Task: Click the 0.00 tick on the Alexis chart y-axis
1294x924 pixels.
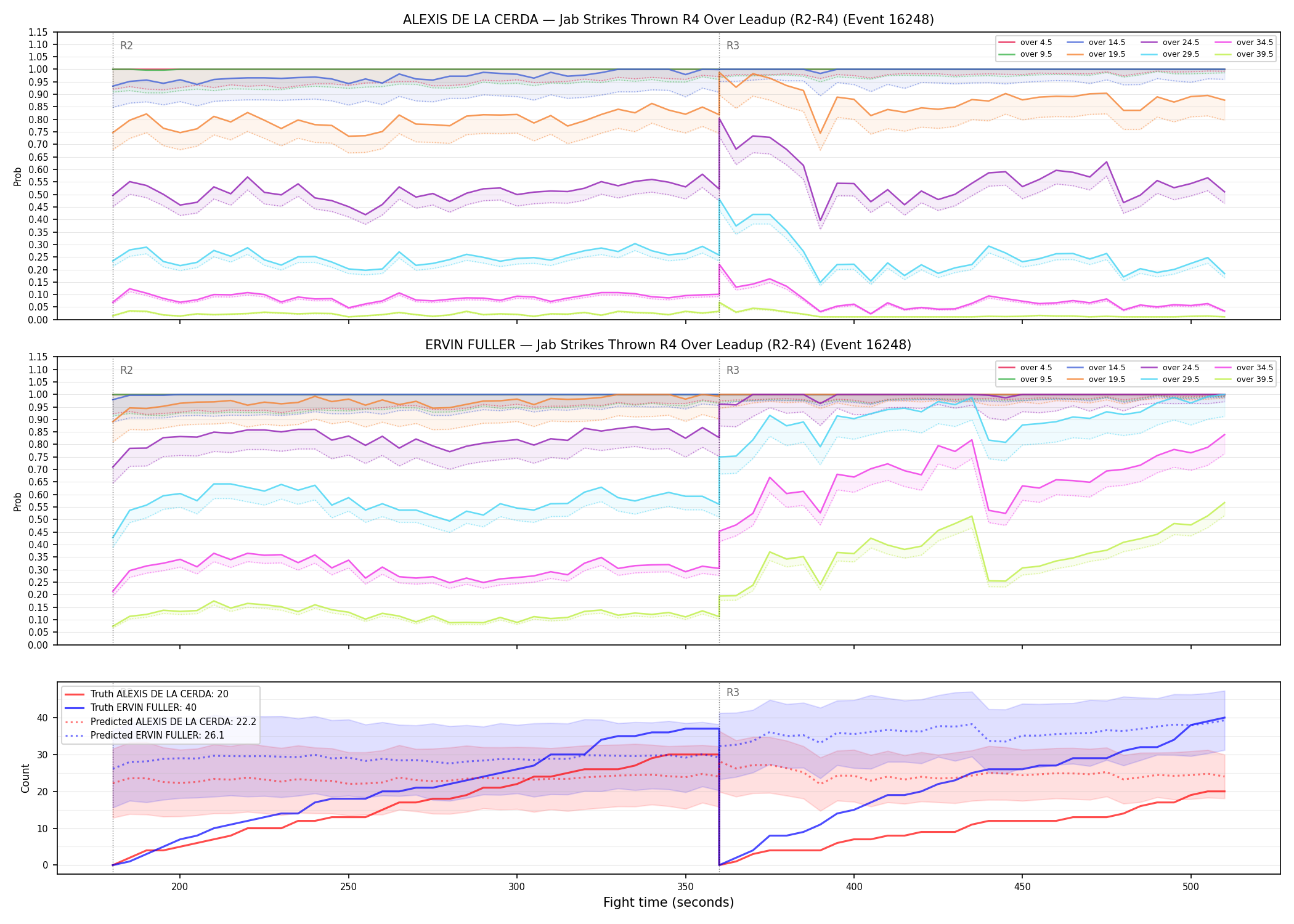Action: [x=38, y=320]
